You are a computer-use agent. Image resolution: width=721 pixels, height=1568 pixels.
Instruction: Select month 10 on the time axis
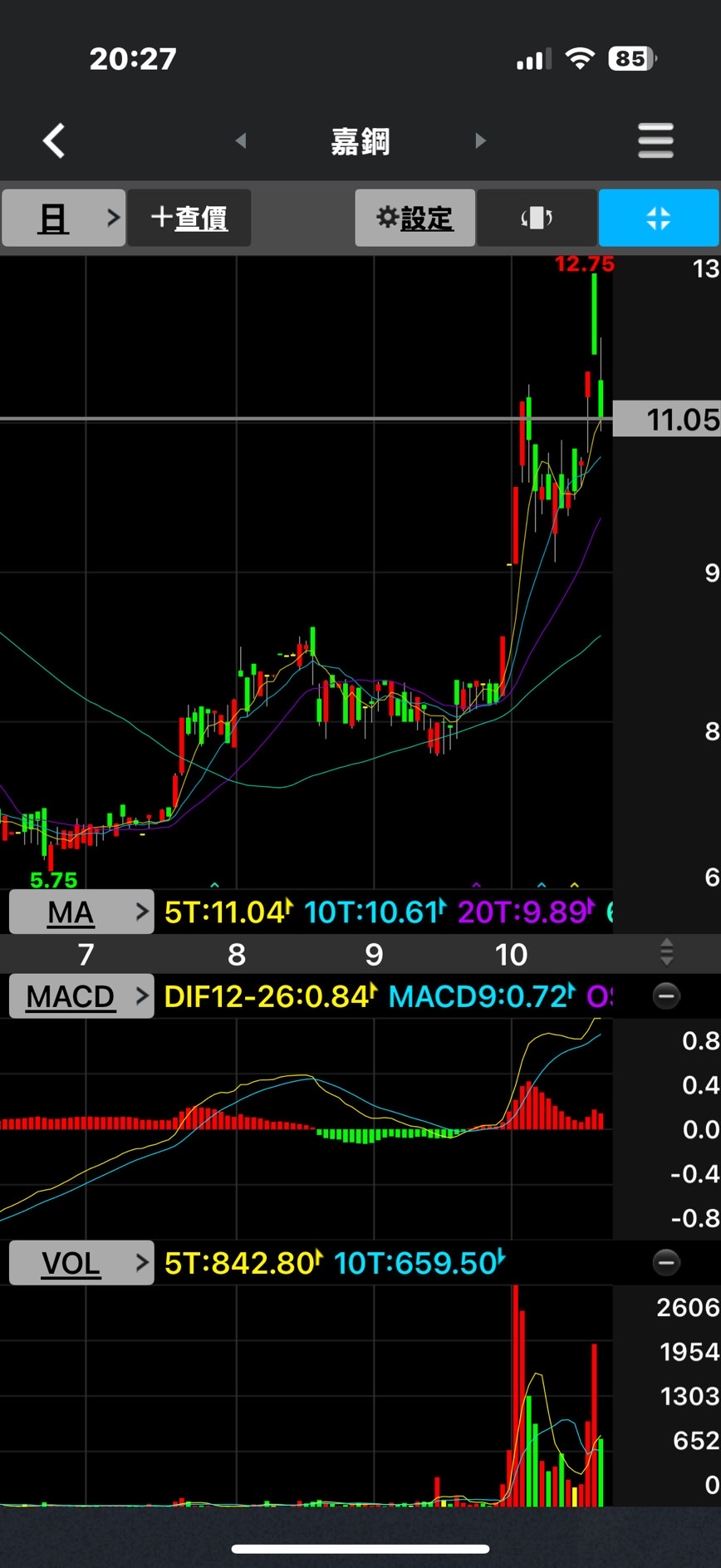pyautogui.click(x=511, y=955)
